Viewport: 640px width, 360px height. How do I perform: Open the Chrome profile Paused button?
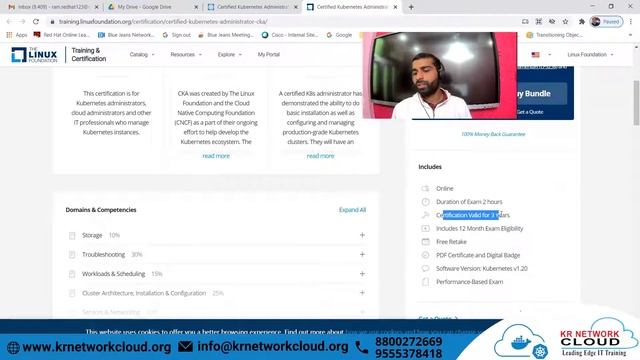[607, 22]
